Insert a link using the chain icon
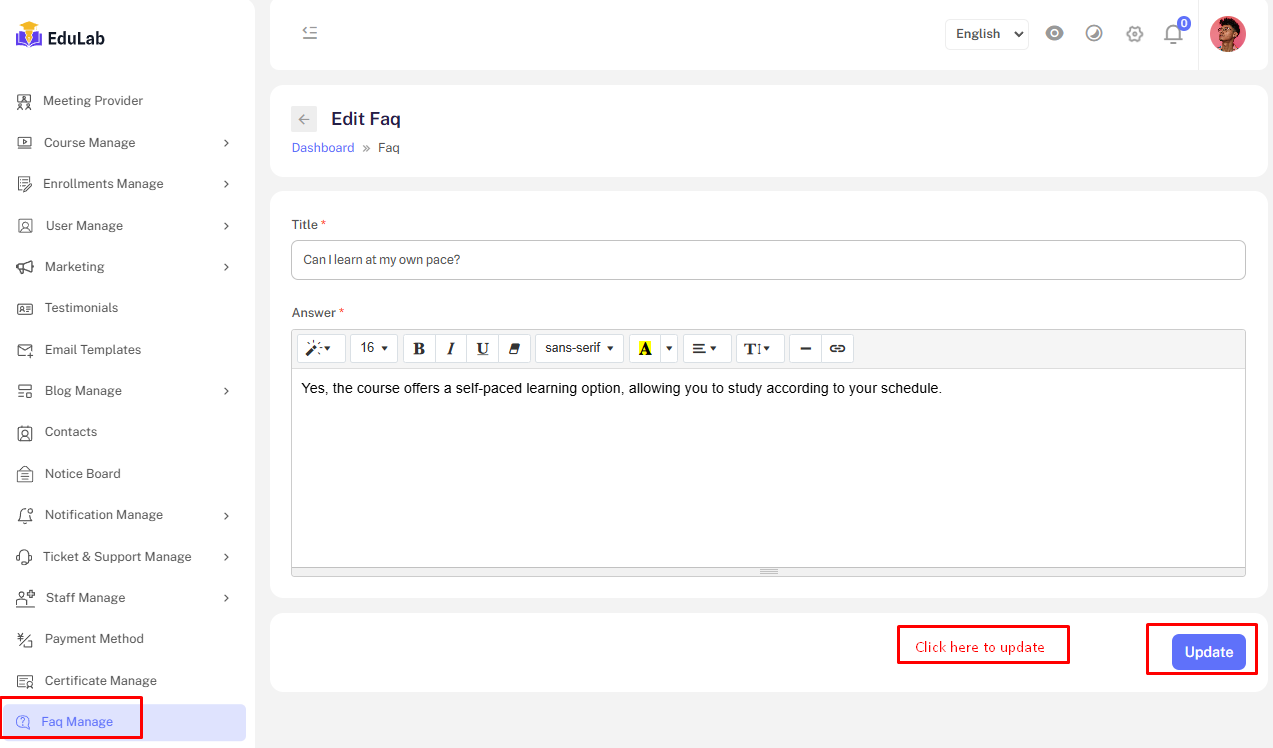Screen dimensions: 1273x748 pyautogui.click(x=837, y=348)
